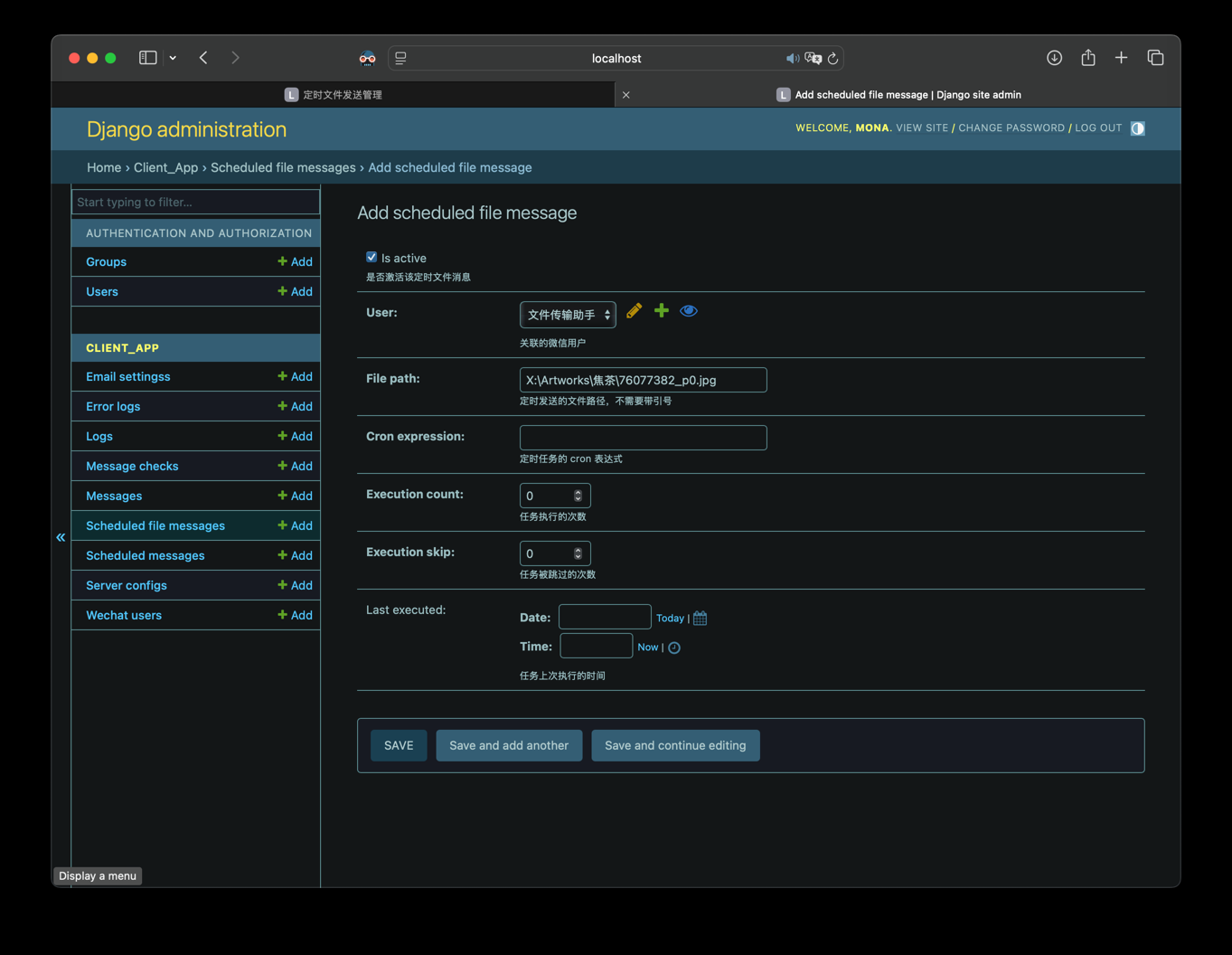The height and width of the screenshot is (955, 1232).
Task: Click the eye icon to view selected user
Action: 689,311
